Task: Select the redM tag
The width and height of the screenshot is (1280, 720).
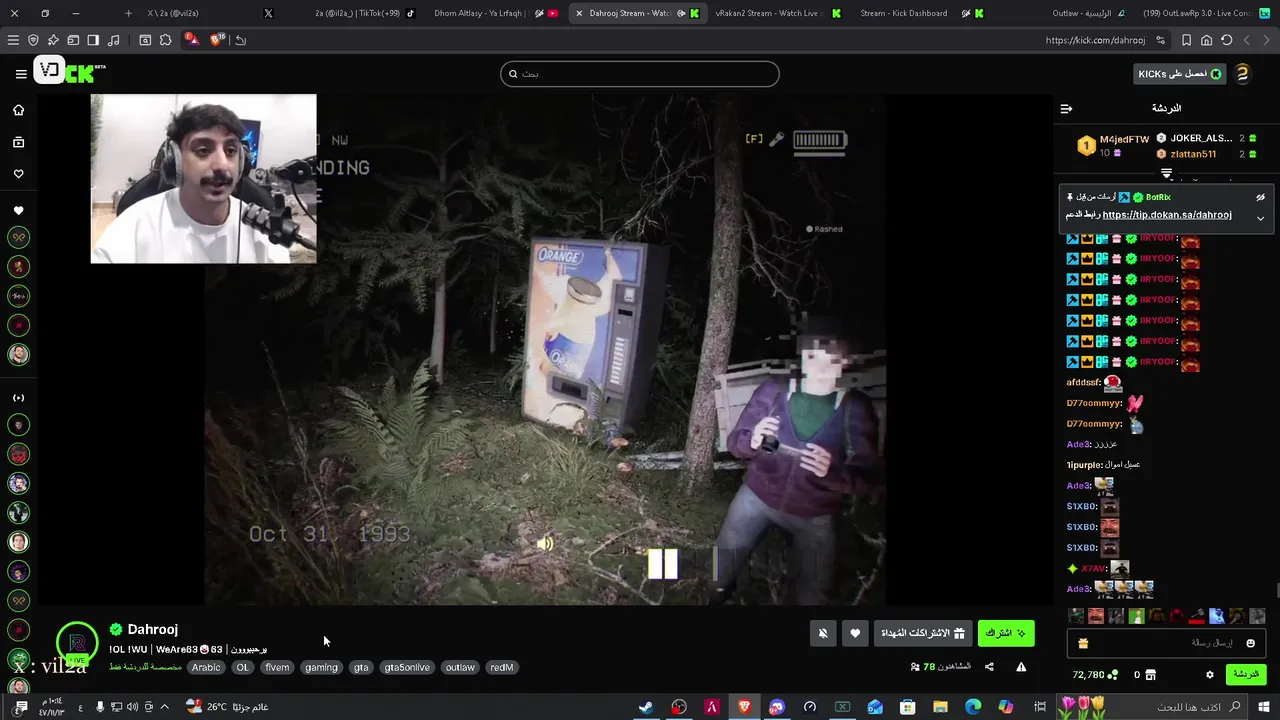Action: pos(502,667)
